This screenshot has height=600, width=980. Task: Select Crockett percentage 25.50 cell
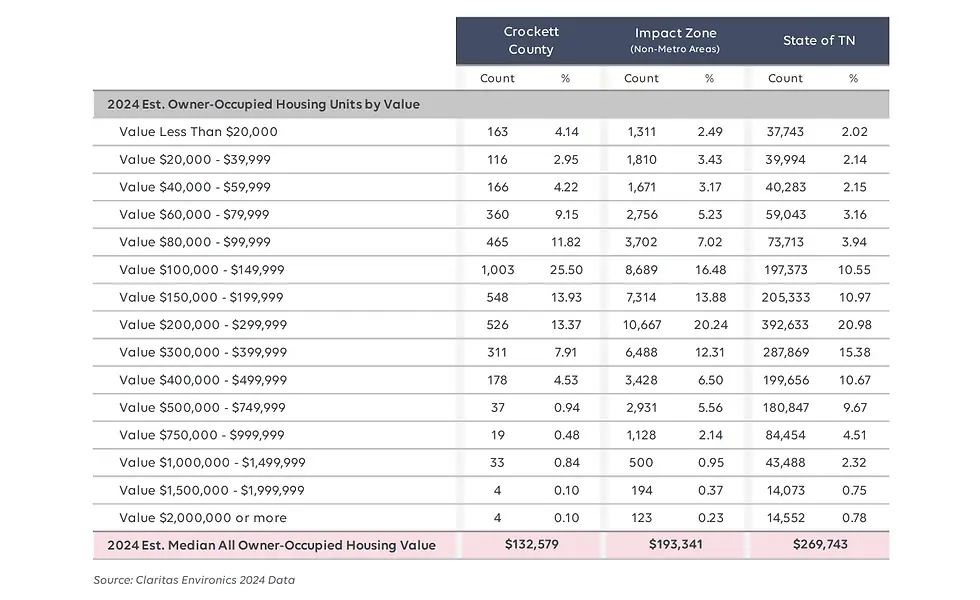click(566, 270)
